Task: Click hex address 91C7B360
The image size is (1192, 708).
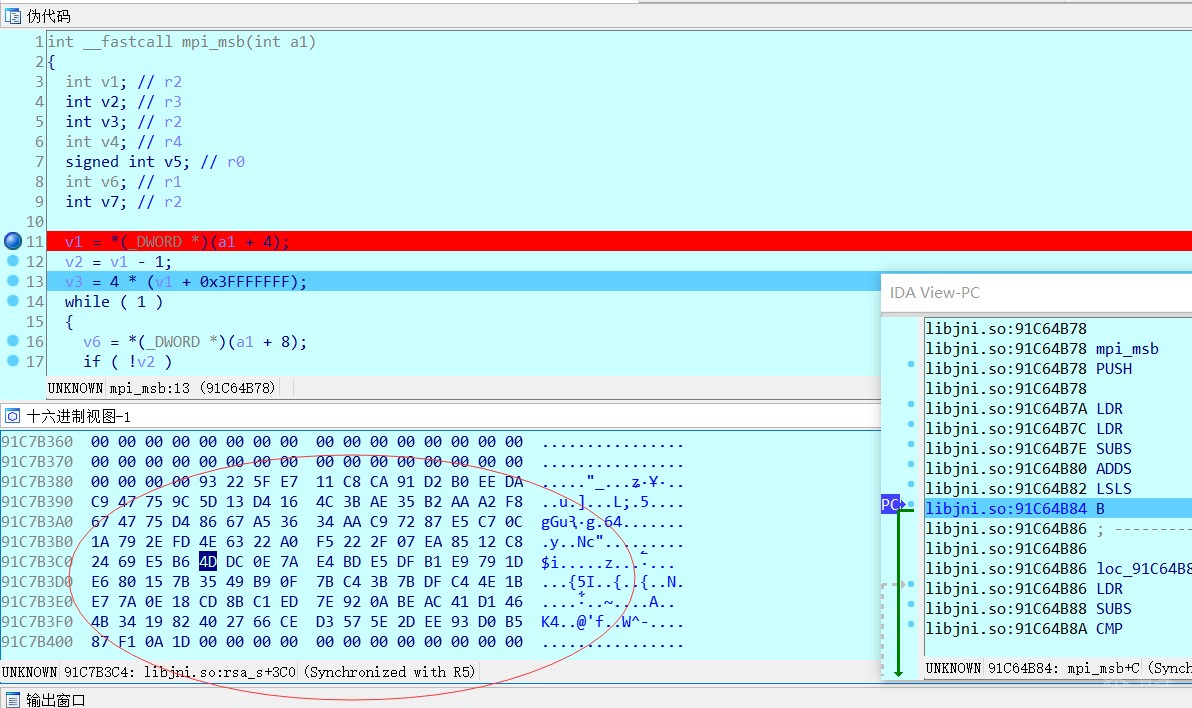Action: coord(37,442)
